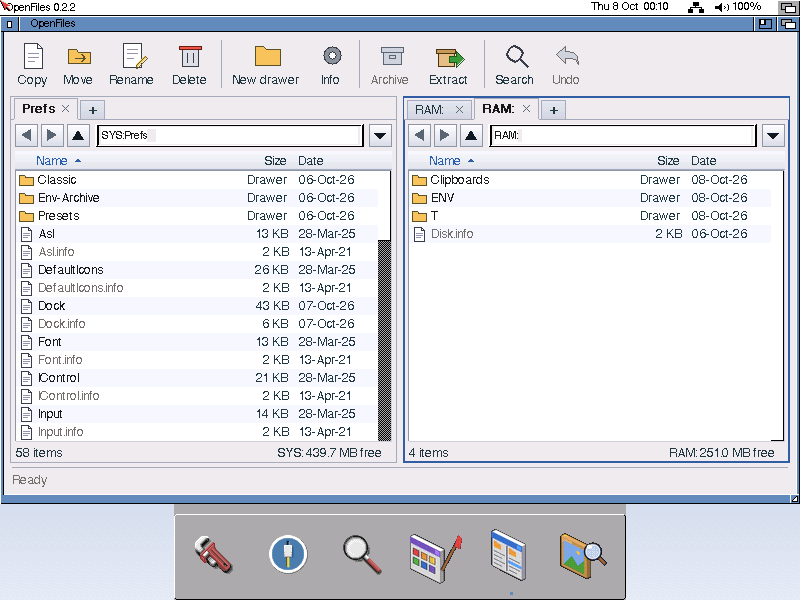The width and height of the screenshot is (800, 600).
Task: Add a new tab in right pane
Action: click(x=554, y=110)
